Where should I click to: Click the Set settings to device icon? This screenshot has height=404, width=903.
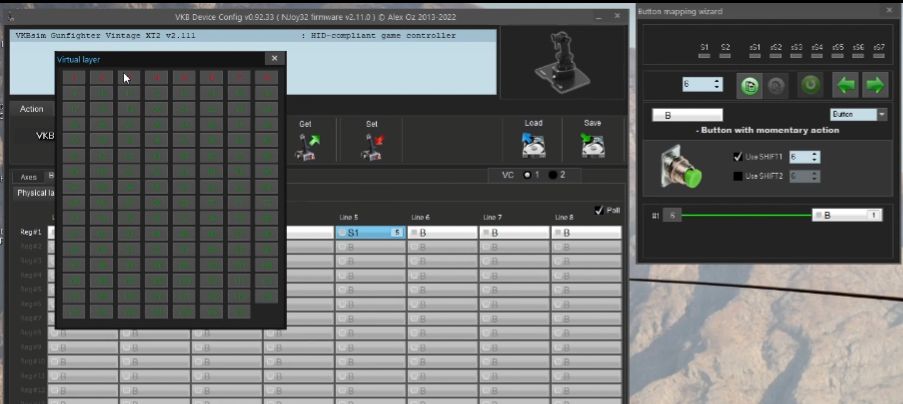click(x=372, y=146)
